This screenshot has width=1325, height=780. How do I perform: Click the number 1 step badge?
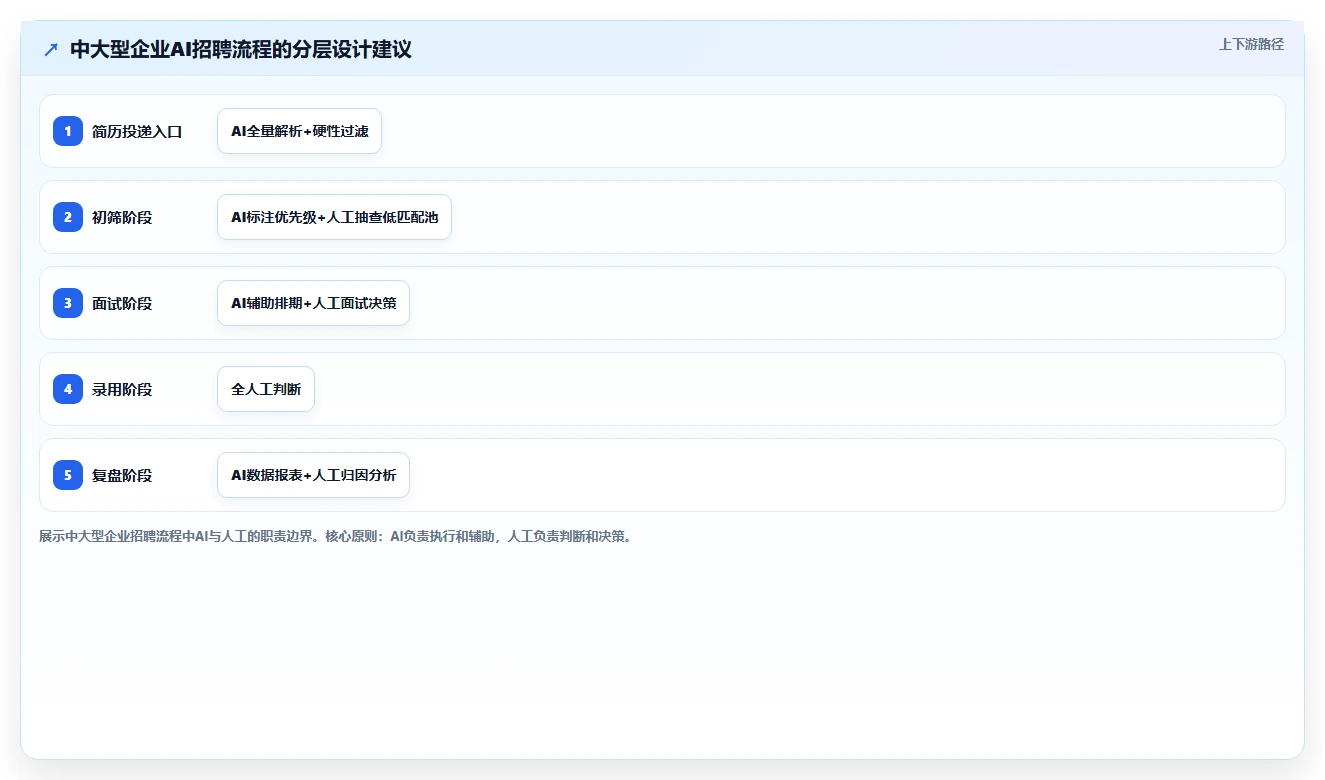(x=68, y=131)
